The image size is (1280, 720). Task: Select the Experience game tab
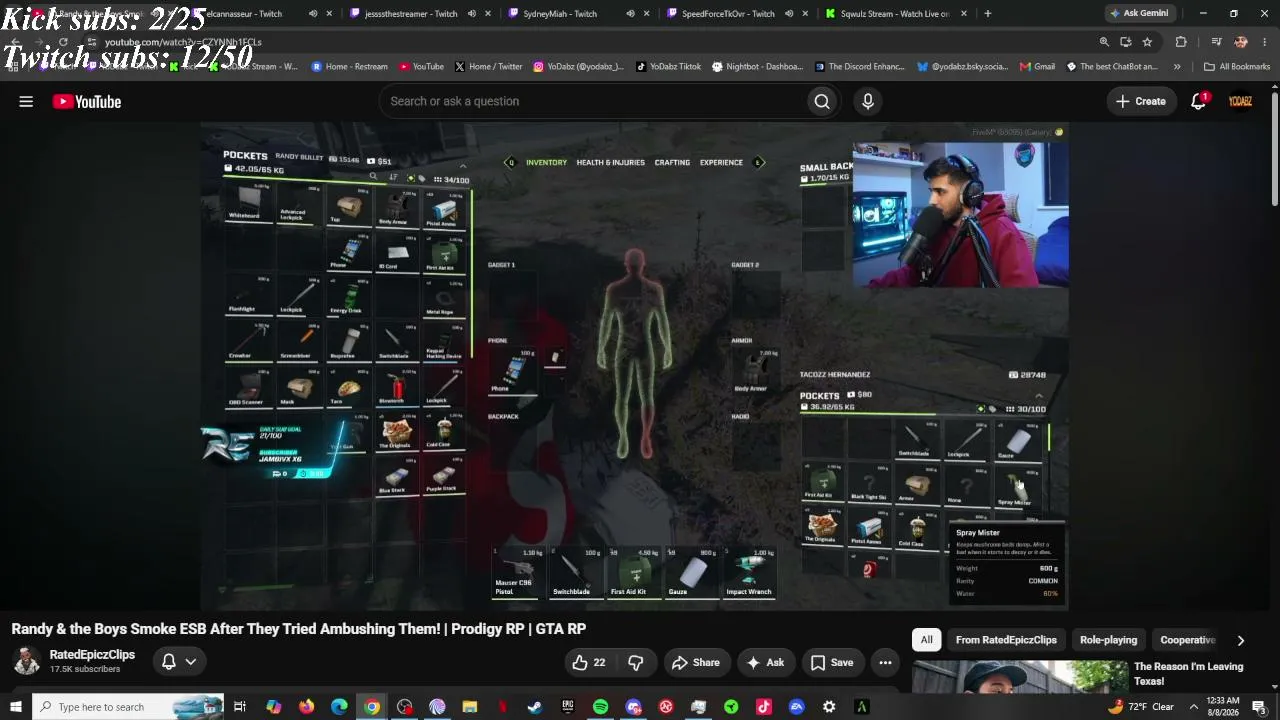[721, 162]
